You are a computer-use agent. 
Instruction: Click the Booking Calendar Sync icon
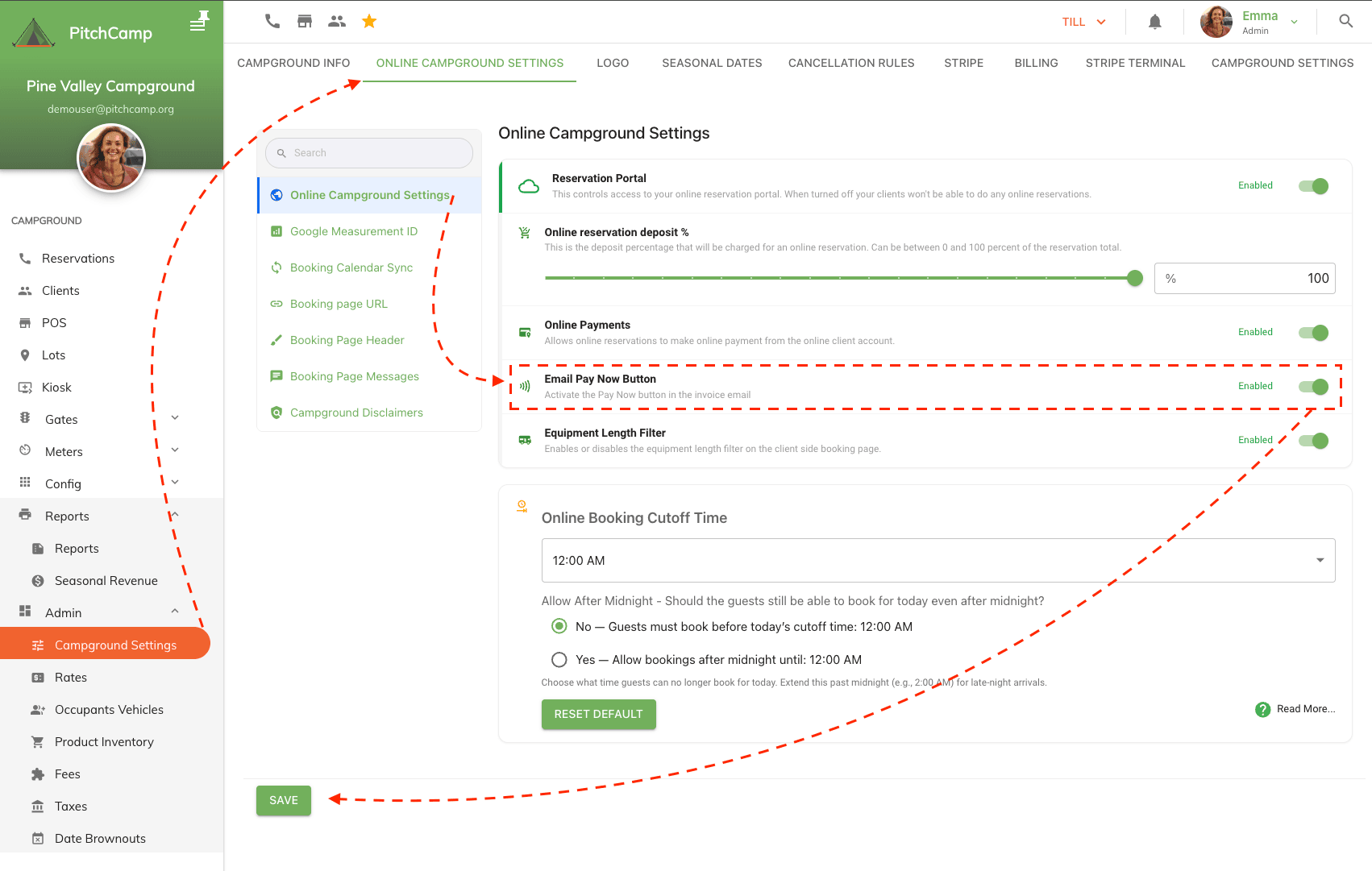[276, 268]
